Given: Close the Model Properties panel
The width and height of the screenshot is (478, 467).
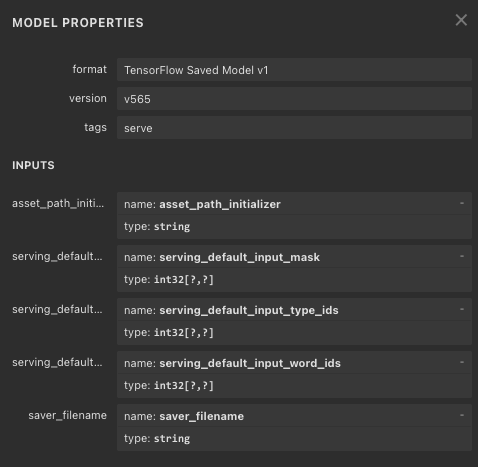Looking at the screenshot, I should click(x=461, y=20).
